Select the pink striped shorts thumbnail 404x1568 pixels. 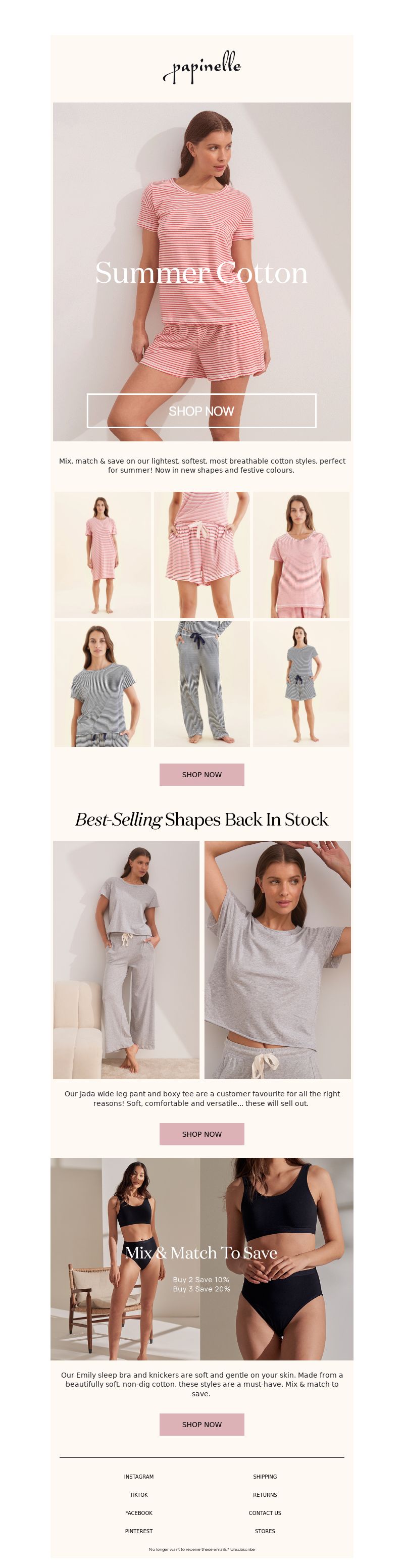click(202, 555)
